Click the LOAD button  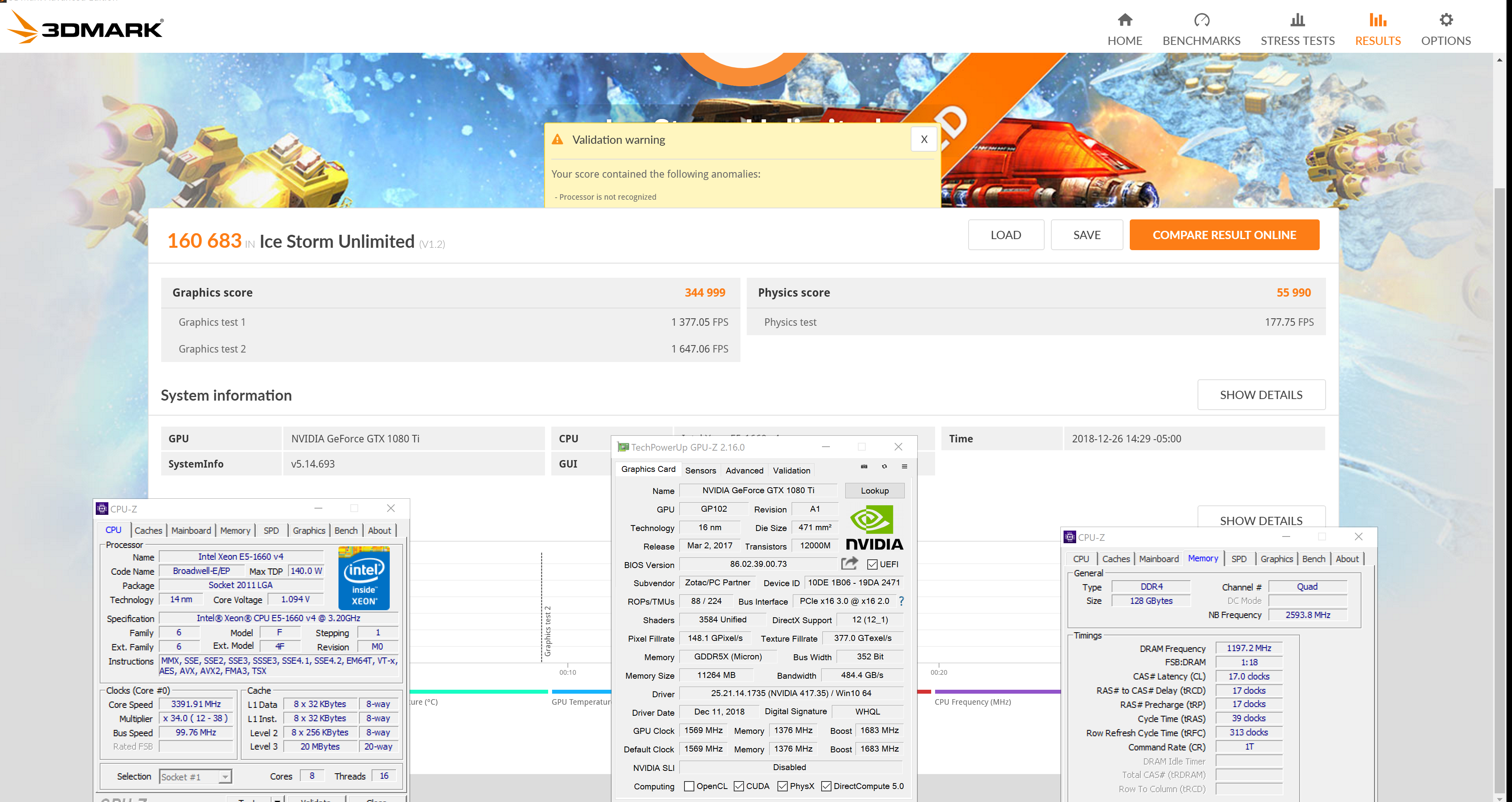tap(1006, 235)
